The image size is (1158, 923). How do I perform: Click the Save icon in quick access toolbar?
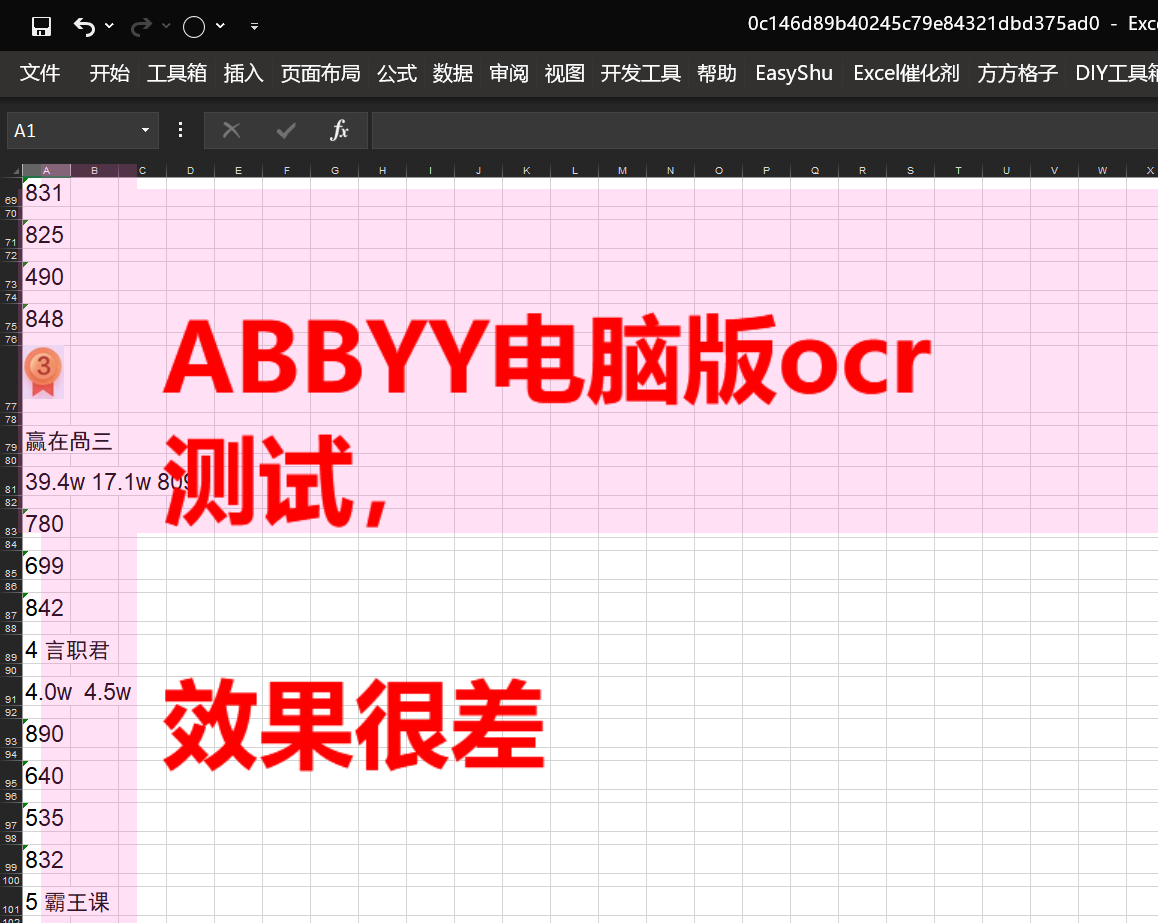point(41,27)
